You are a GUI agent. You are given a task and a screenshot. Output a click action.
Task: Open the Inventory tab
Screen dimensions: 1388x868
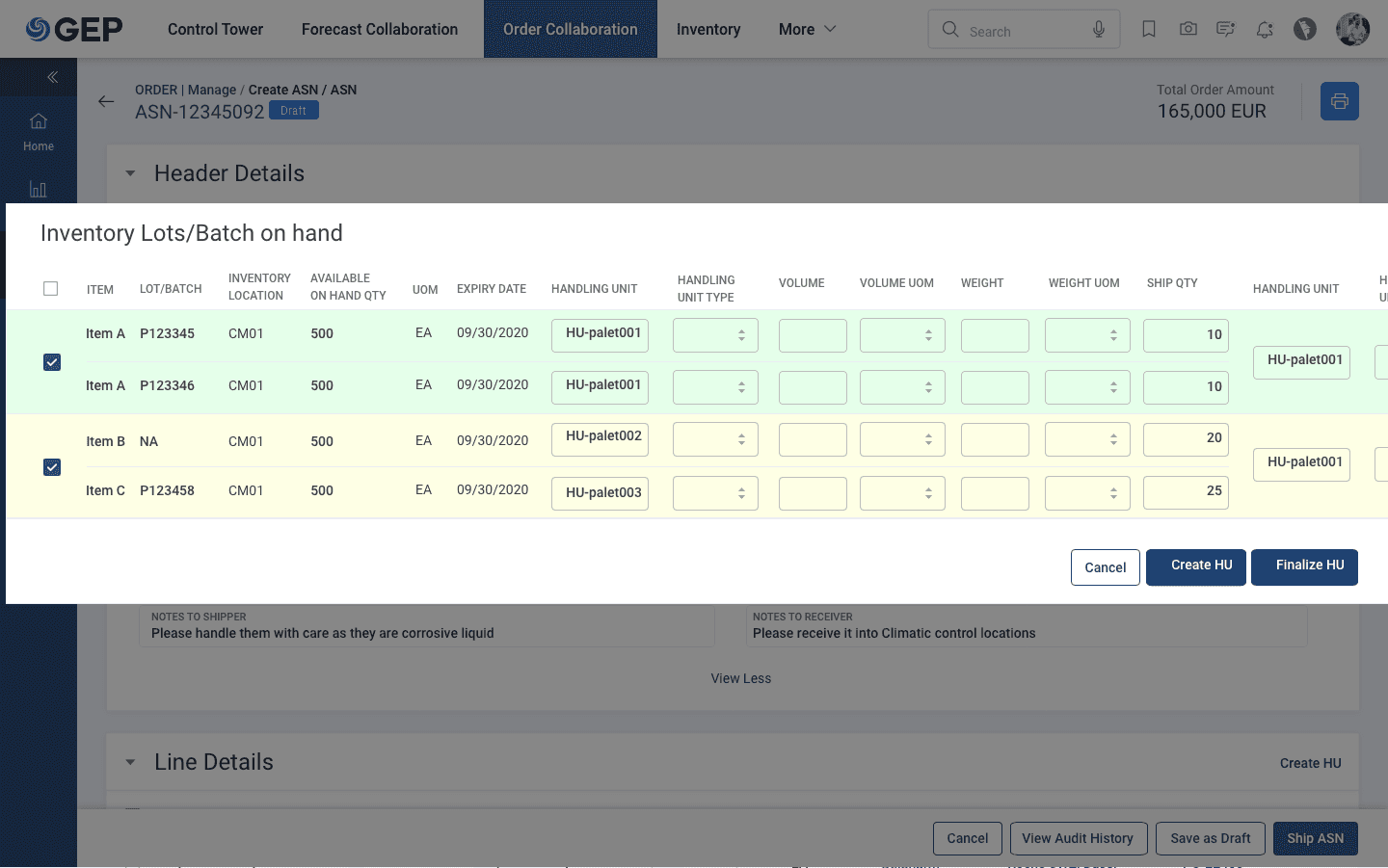click(708, 29)
